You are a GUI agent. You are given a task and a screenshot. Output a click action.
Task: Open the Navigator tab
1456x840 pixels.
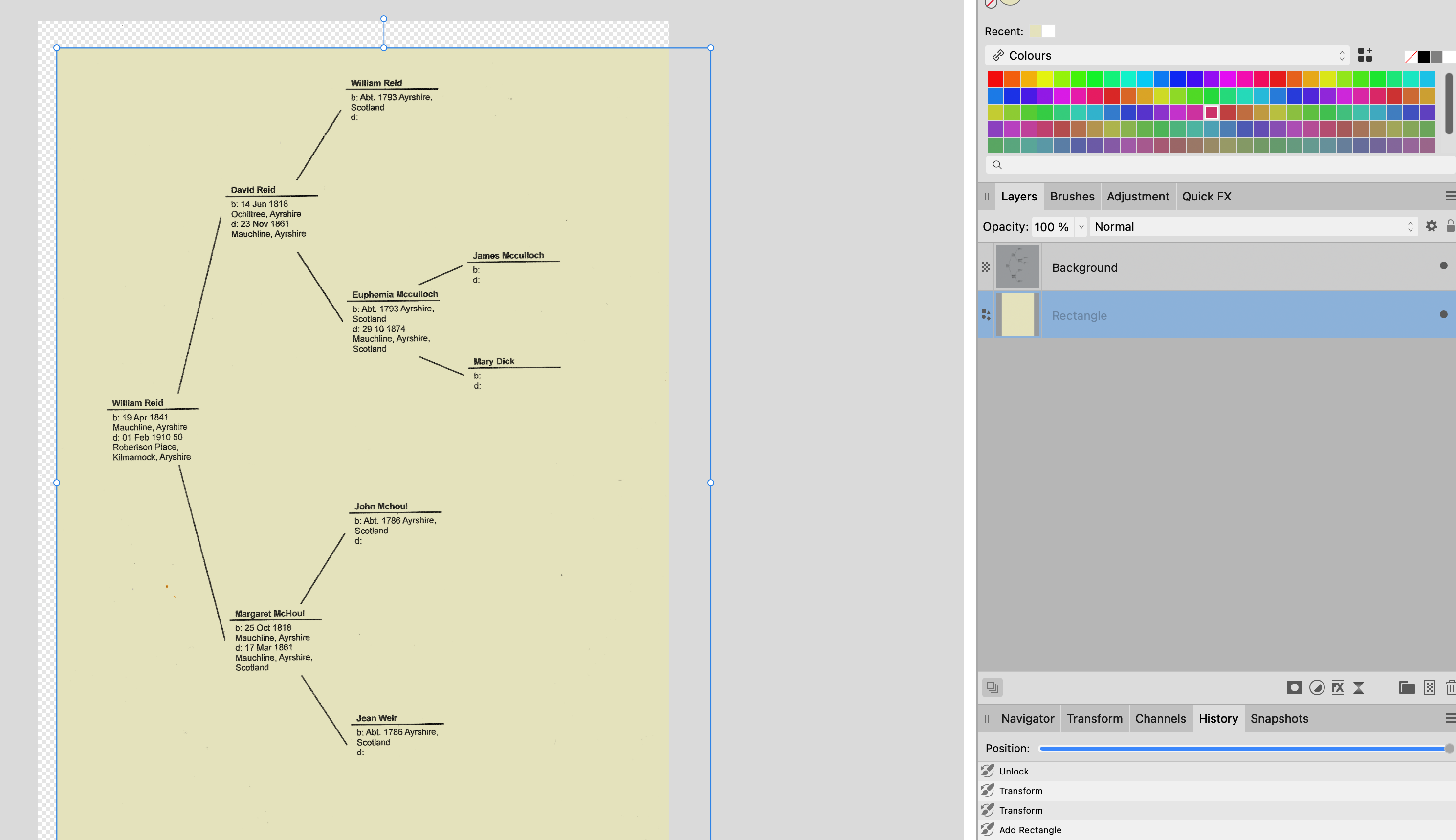(x=1027, y=719)
